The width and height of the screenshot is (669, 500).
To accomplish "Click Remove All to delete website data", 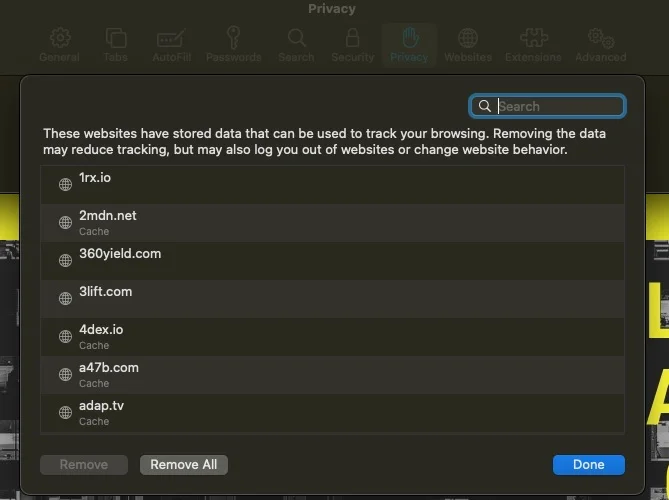I will [183, 465].
